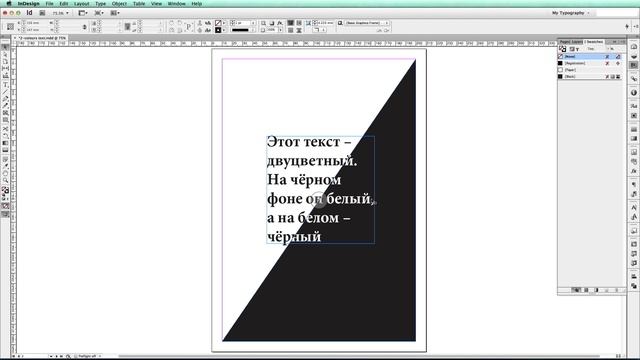Image resolution: width=640 pixels, height=360 pixels.
Task: Select the [None] swatch
Action: pos(590,57)
